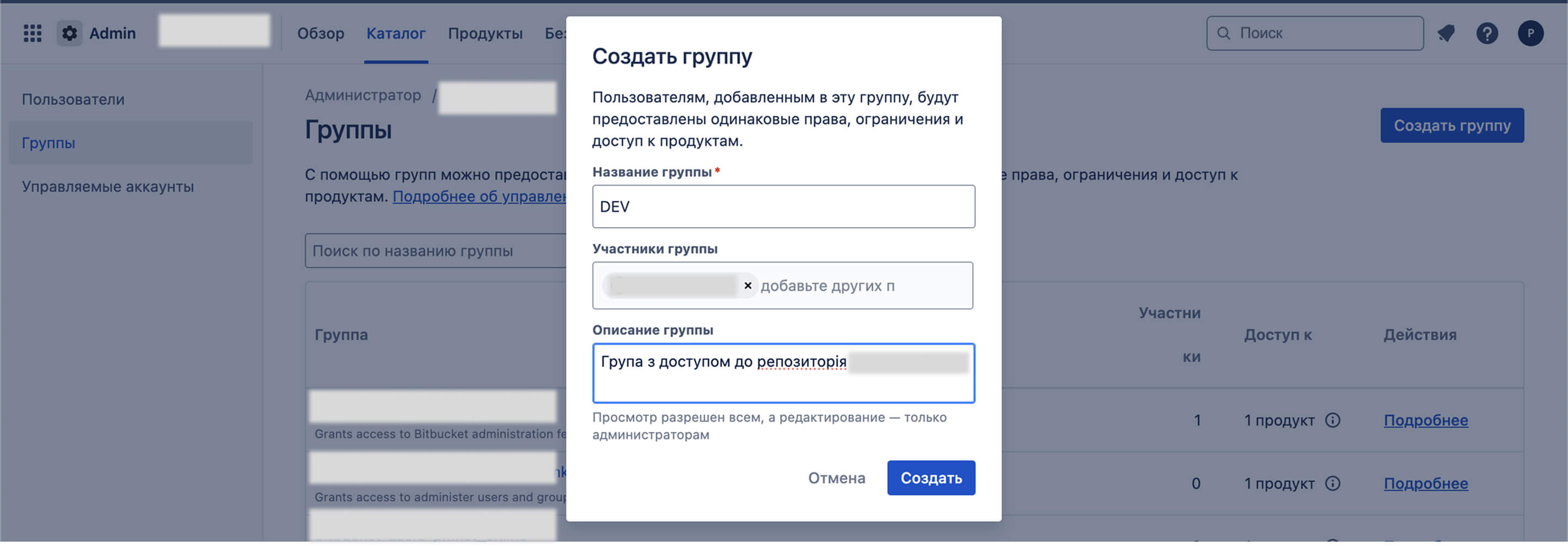This screenshot has height=546, width=1568.
Task: Click the Доступ к column header
Action: pos(1278,335)
